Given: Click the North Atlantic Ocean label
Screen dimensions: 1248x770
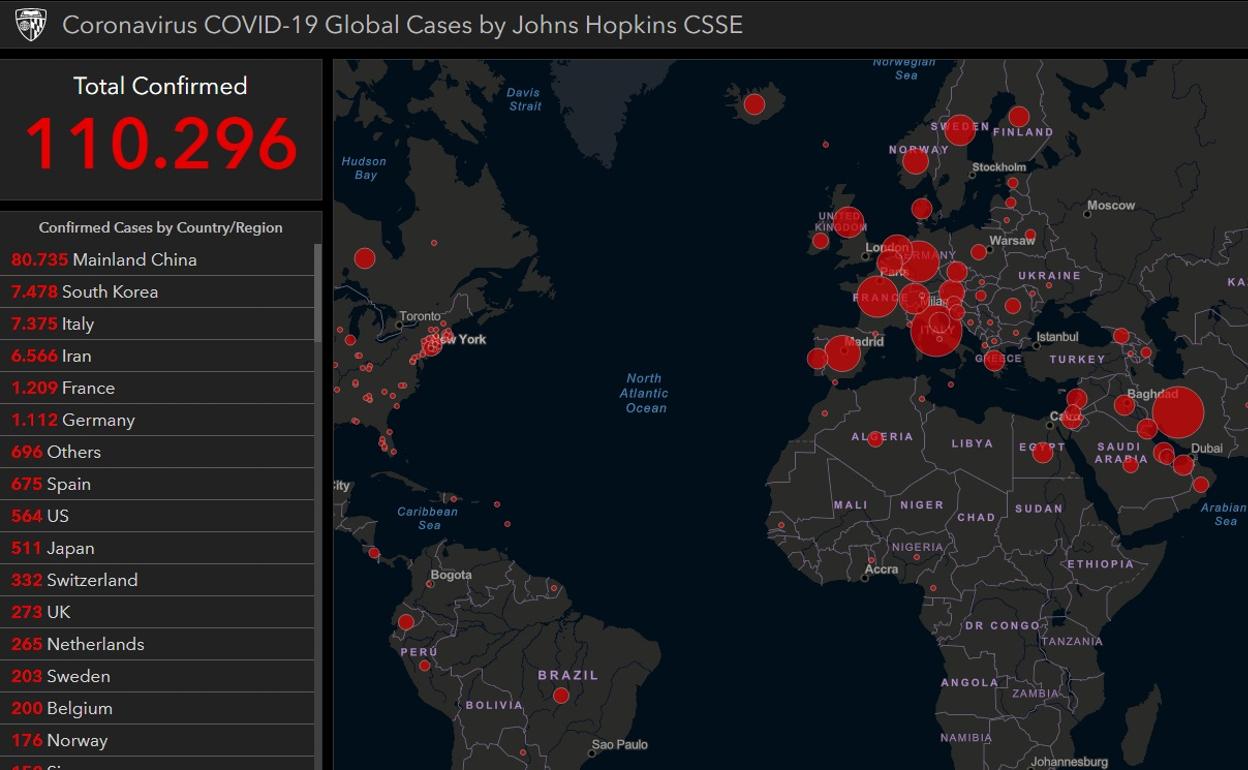Looking at the screenshot, I should [645, 393].
